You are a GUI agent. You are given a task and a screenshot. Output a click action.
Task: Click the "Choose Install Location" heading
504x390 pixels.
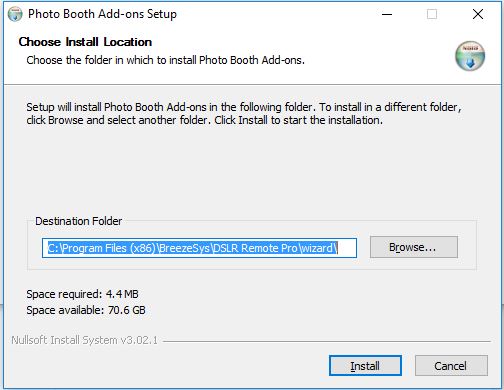[x=85, y=42]
